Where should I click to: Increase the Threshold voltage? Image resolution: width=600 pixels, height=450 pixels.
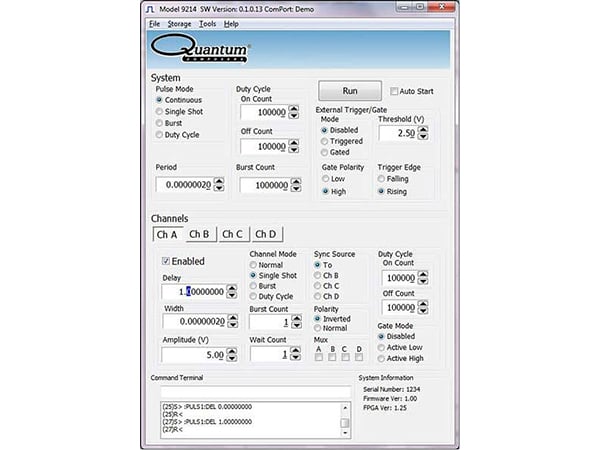[x=423, y=130]
